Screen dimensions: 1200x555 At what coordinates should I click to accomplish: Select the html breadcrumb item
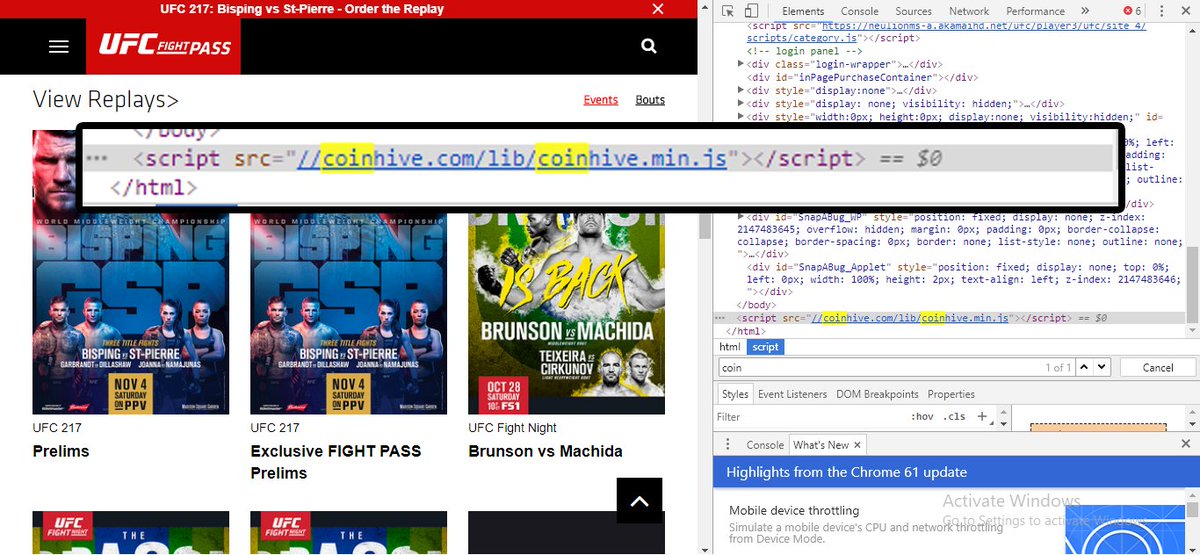(730, 347)
